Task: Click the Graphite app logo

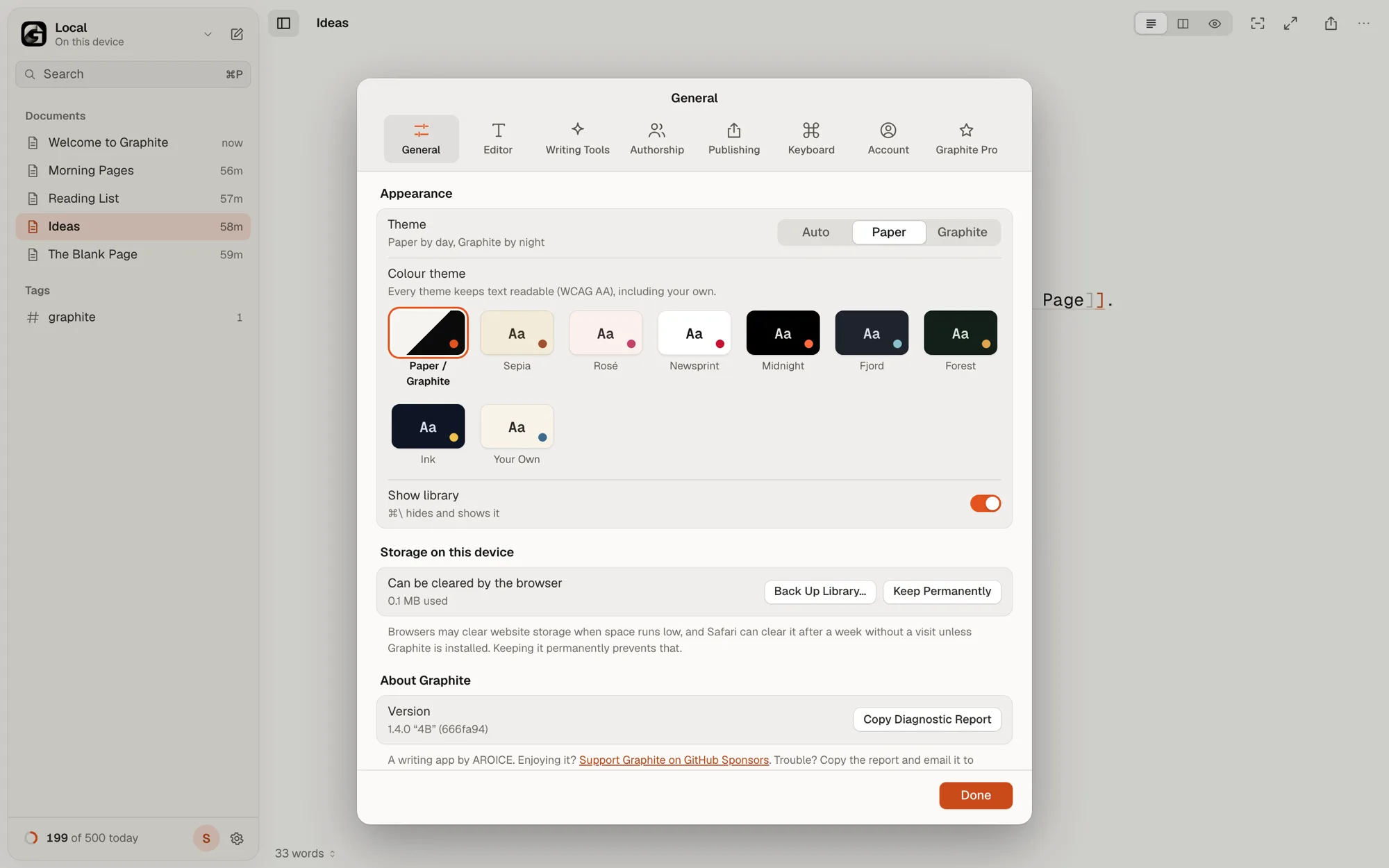Action: 33,33
